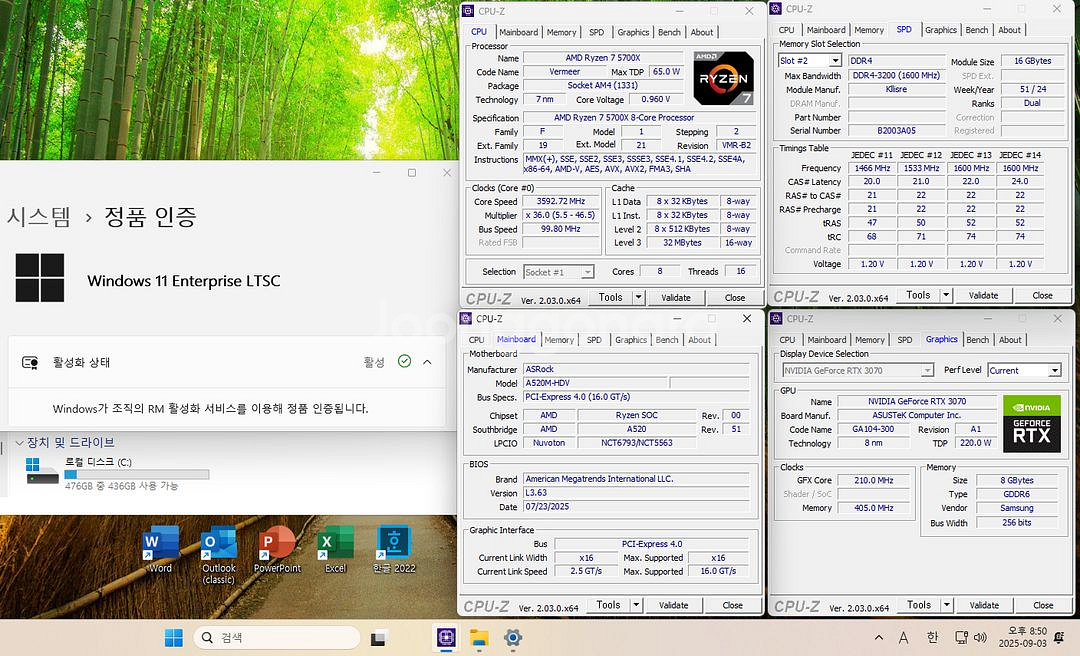Open Tools dropdown arrow in CPU tab window

(x=638, y=298)
